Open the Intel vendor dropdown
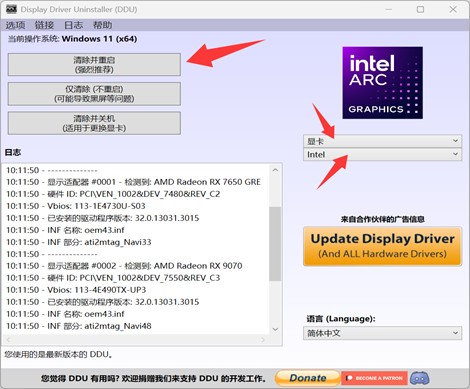470x389 pixels. point(382,154)
